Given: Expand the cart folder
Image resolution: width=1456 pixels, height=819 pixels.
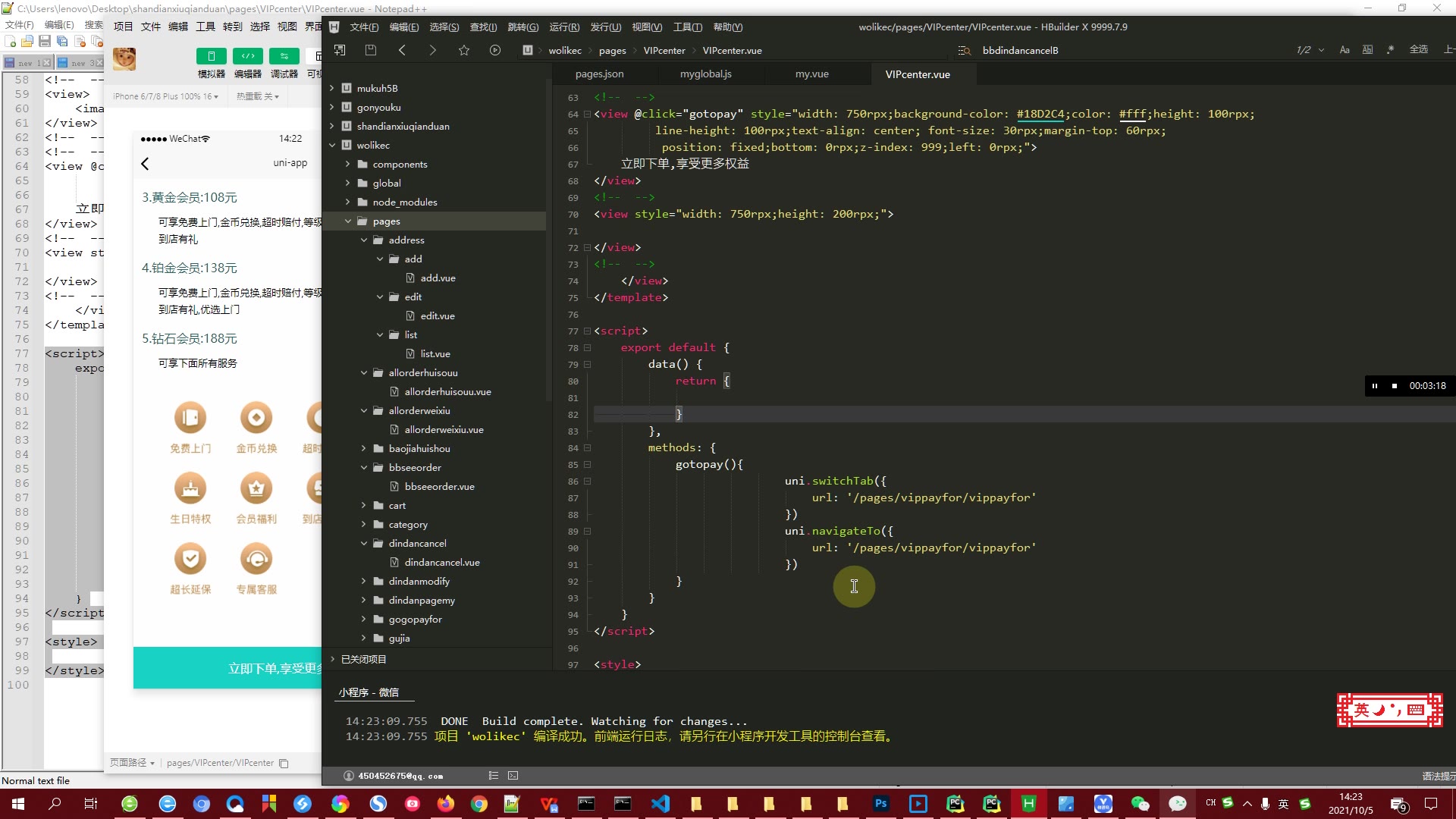Looking at the screenshot, I should click(363, 505).
